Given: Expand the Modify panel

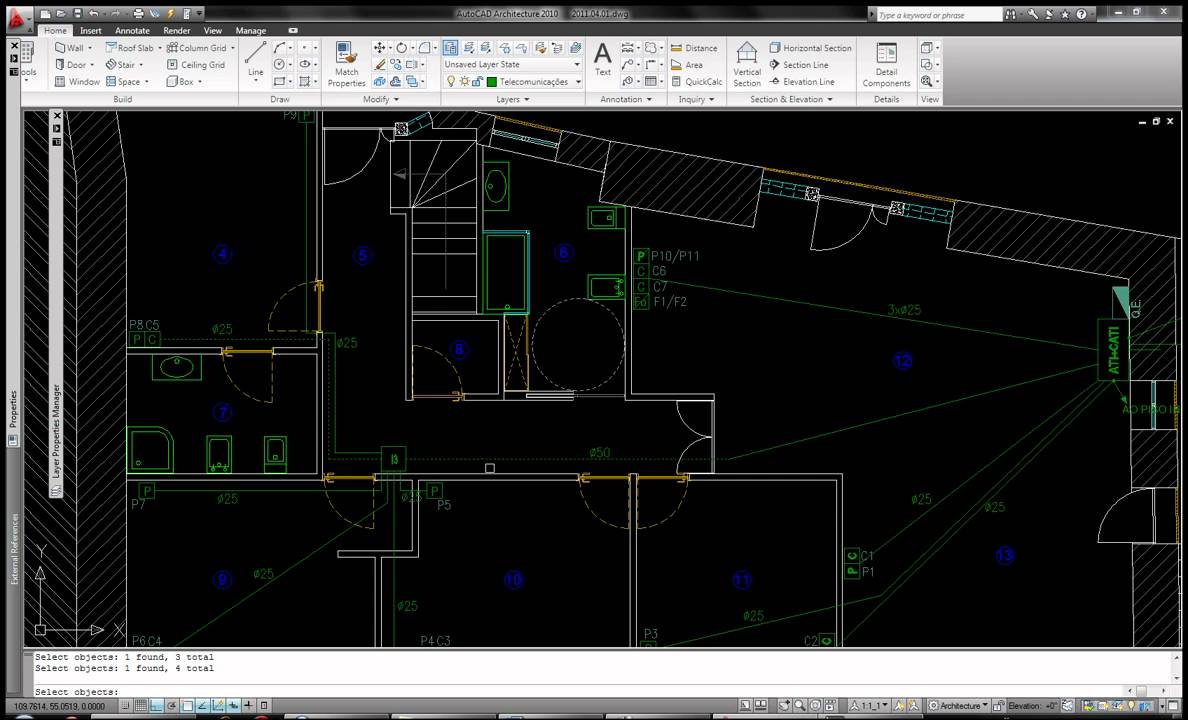Looking at the screenshot, I should coord(380,99).
